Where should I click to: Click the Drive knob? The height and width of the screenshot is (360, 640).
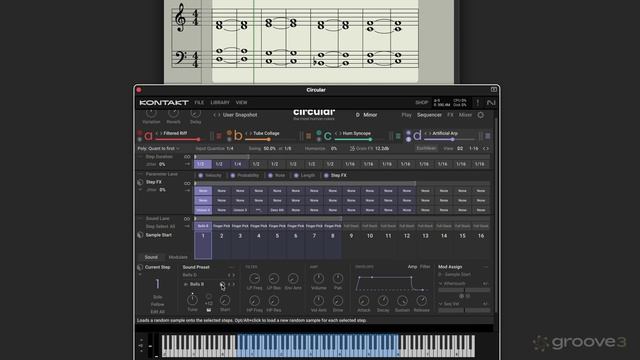pyautogui.click(x=338, y=301)
